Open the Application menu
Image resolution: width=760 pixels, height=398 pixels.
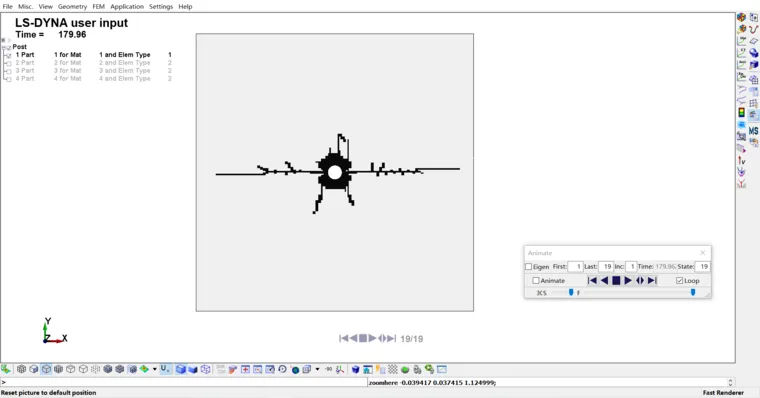[127, 6]
